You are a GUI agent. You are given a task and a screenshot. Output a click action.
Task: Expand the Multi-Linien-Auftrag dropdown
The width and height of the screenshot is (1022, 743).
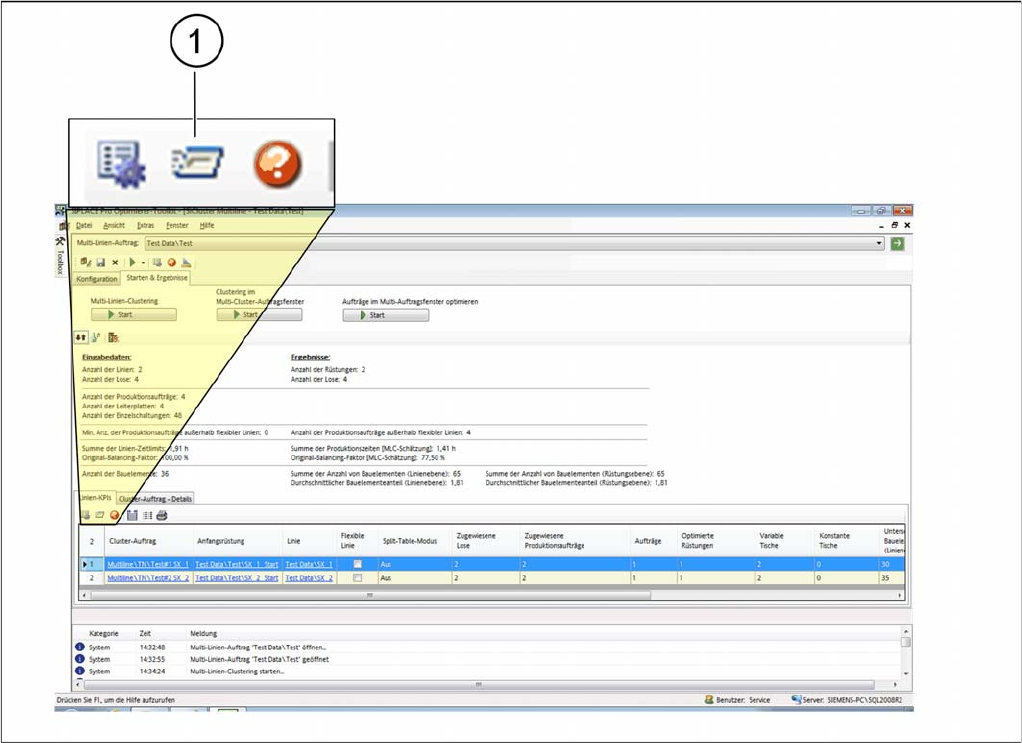[879, 243]
